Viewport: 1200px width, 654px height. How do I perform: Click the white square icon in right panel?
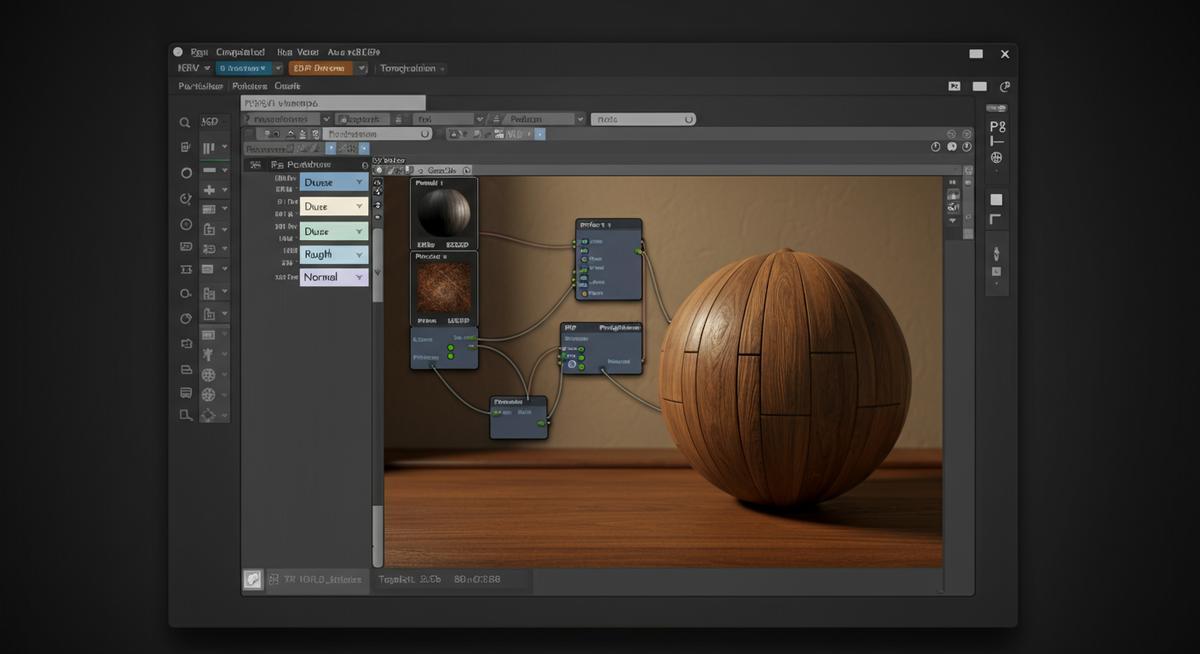pyautogui.click(x=996, y=200)
